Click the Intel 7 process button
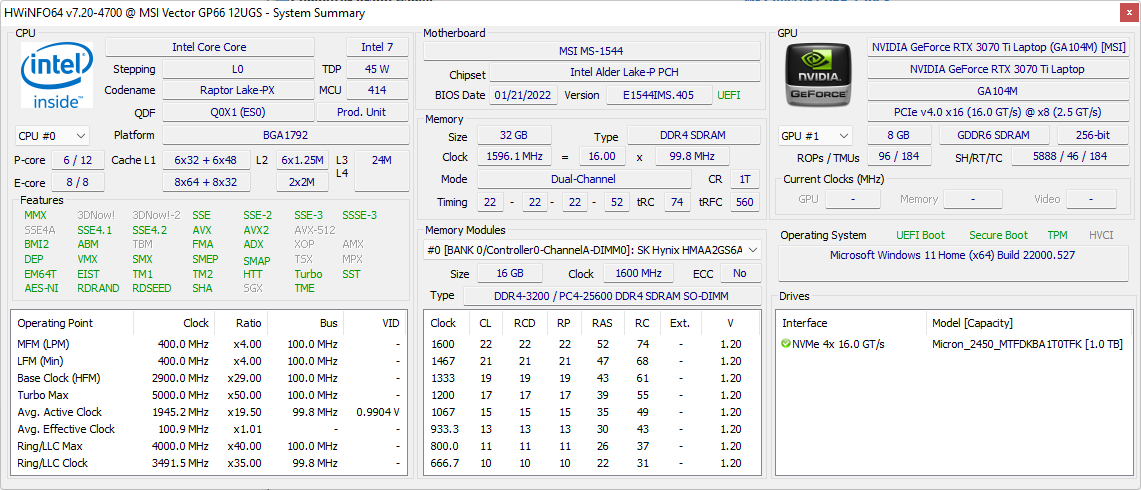The height and width of the screenshot is (490, 1141). (377, 47)
